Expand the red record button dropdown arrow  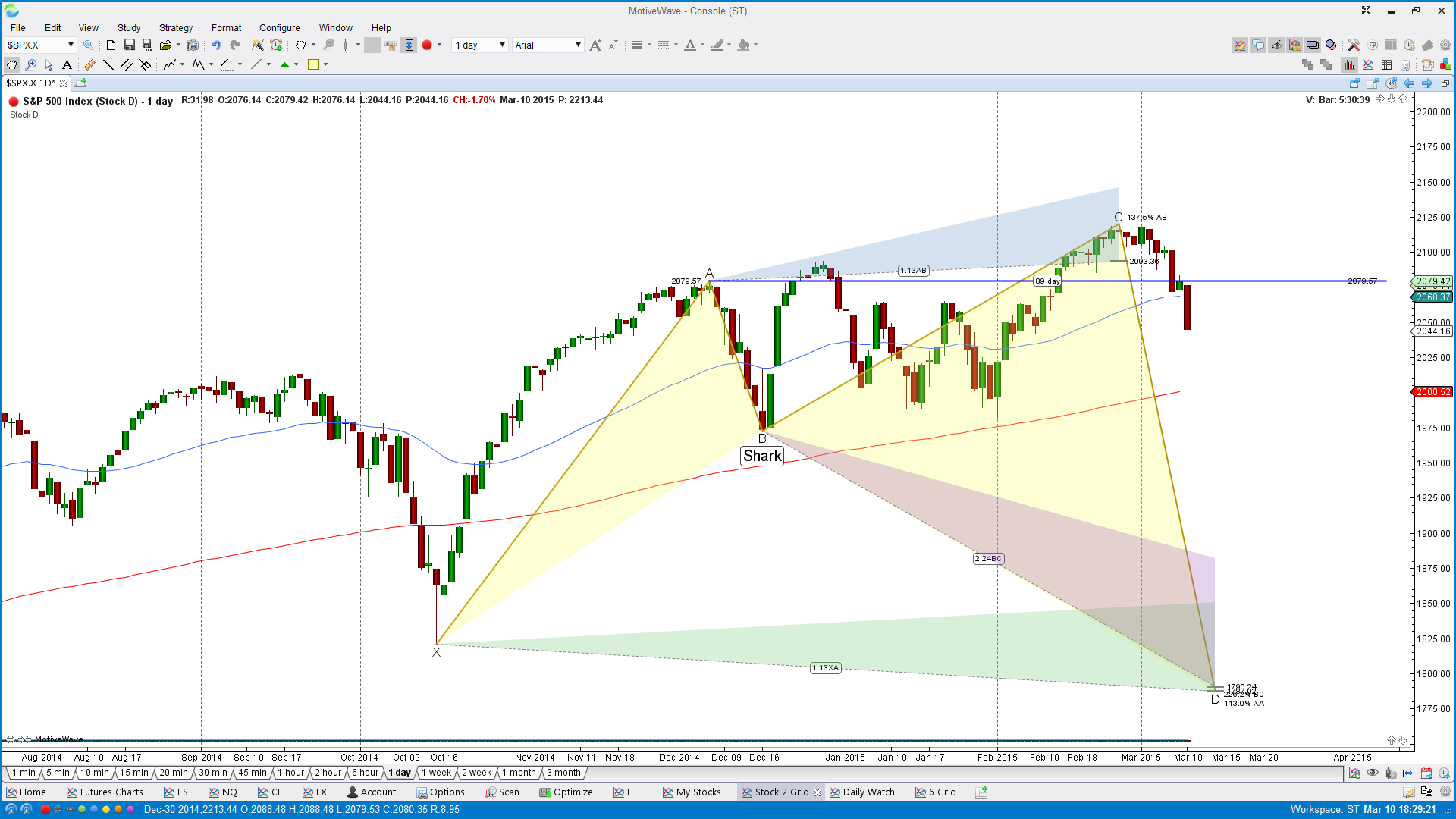(x=439, y=45)
